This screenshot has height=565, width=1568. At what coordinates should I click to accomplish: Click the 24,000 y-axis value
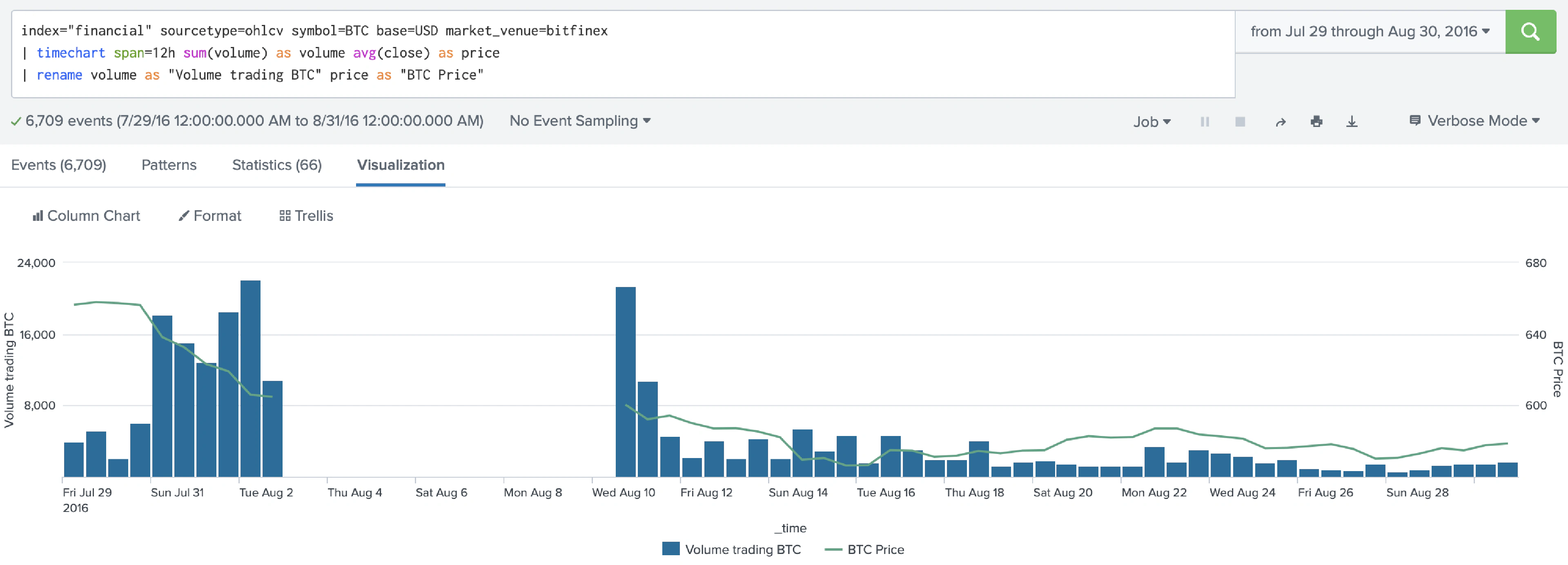(x=36, y=263)
